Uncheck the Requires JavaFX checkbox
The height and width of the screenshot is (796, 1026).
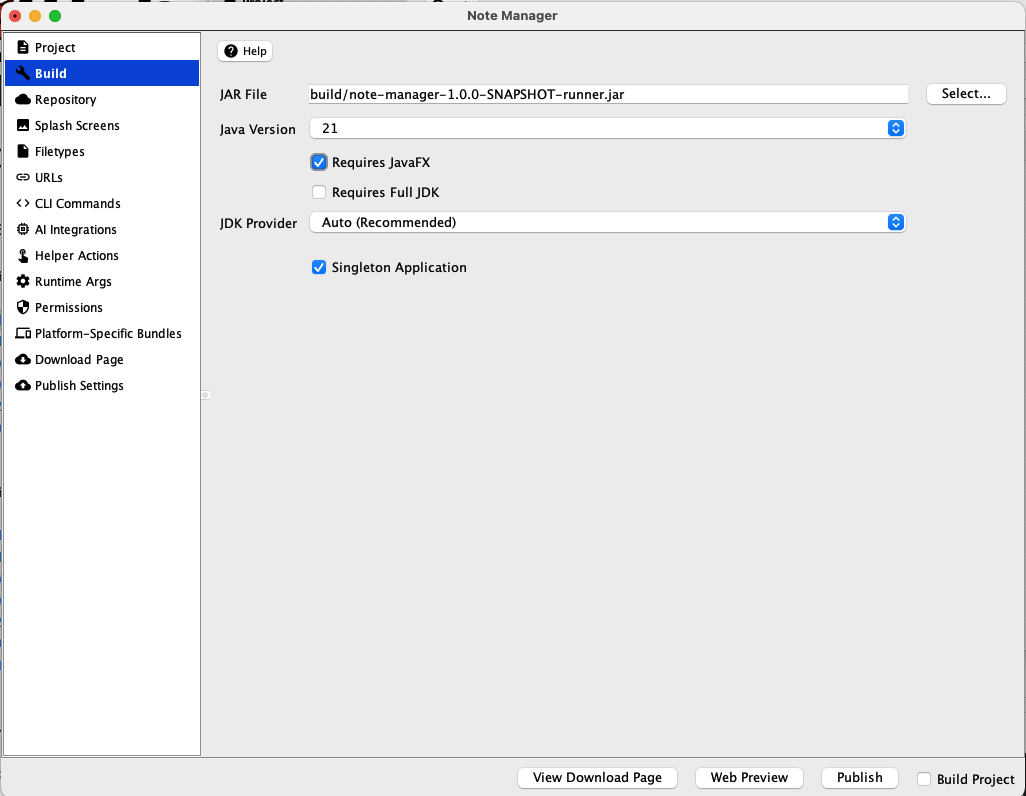(x=319, y=162)
